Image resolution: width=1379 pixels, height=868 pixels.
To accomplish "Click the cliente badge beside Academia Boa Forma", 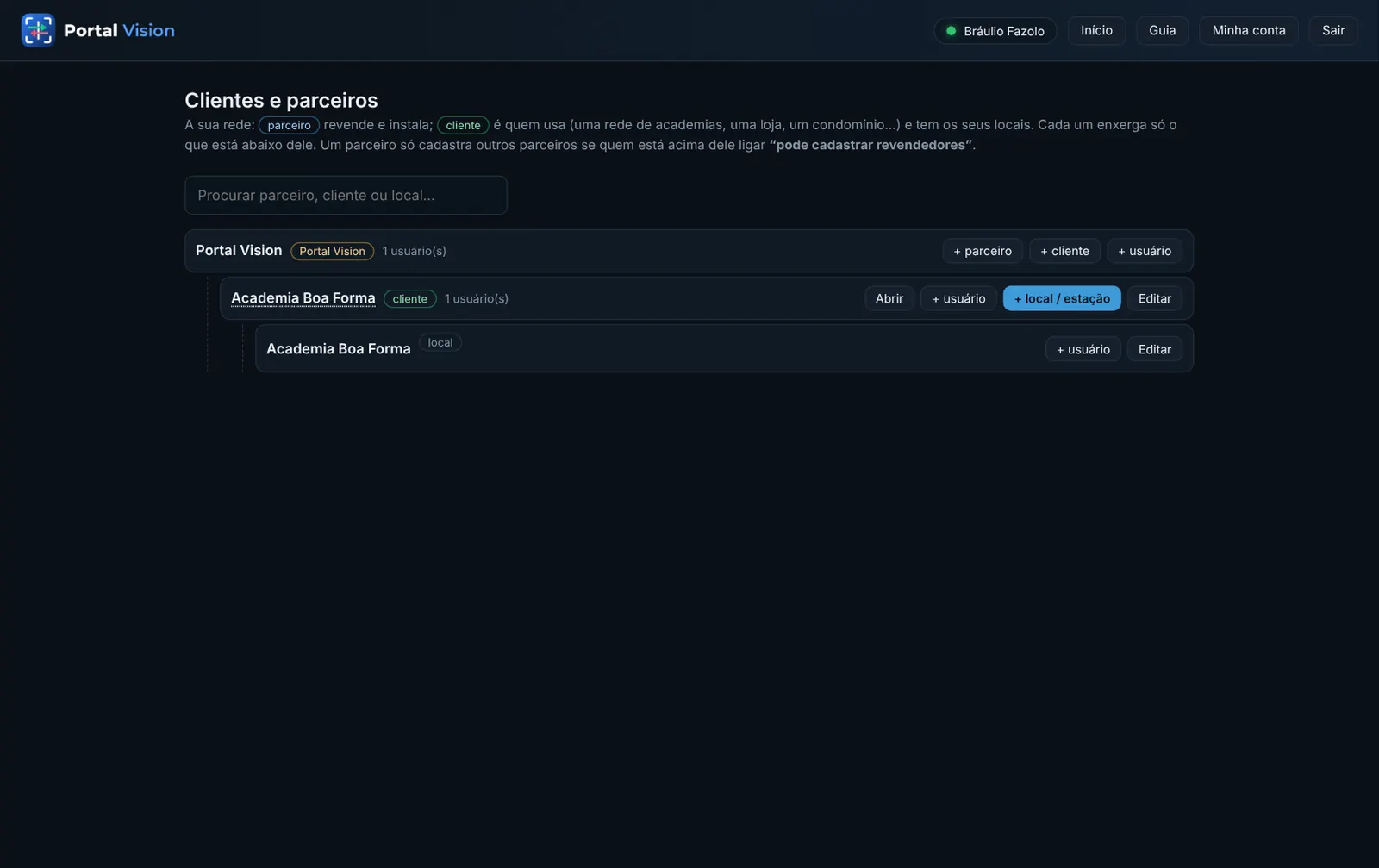I will [x=410, y=299].
